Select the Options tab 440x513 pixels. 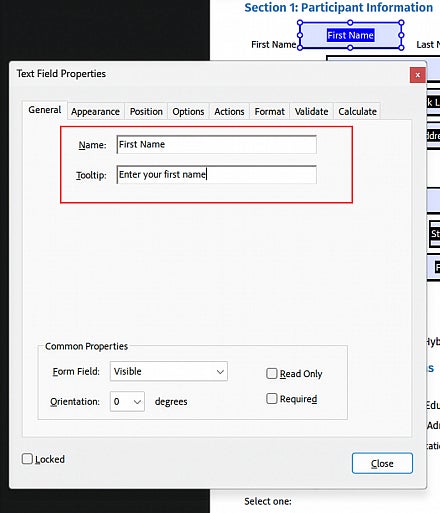coord(188,111)
